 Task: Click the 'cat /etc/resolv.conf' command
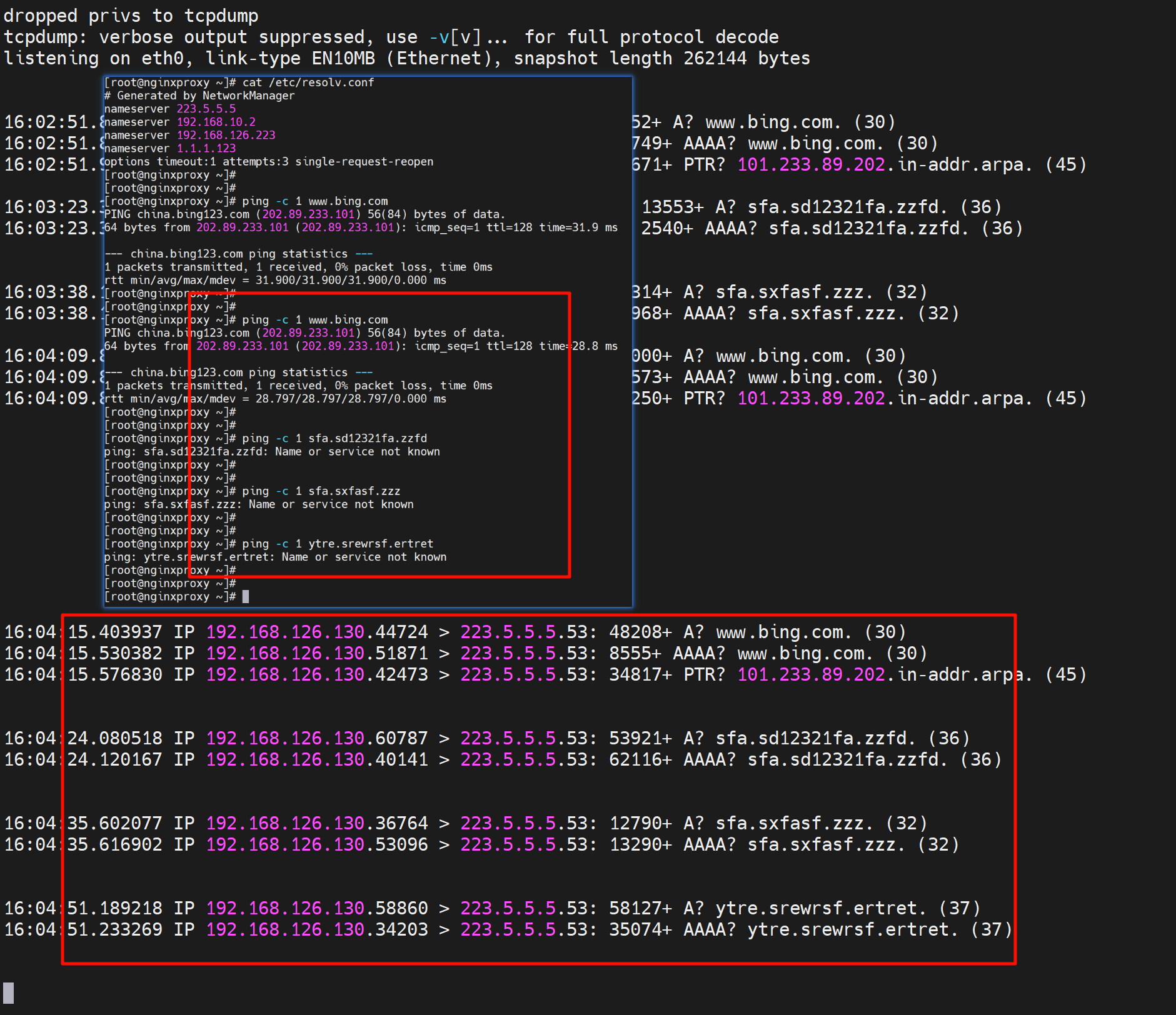pos(308,82)
